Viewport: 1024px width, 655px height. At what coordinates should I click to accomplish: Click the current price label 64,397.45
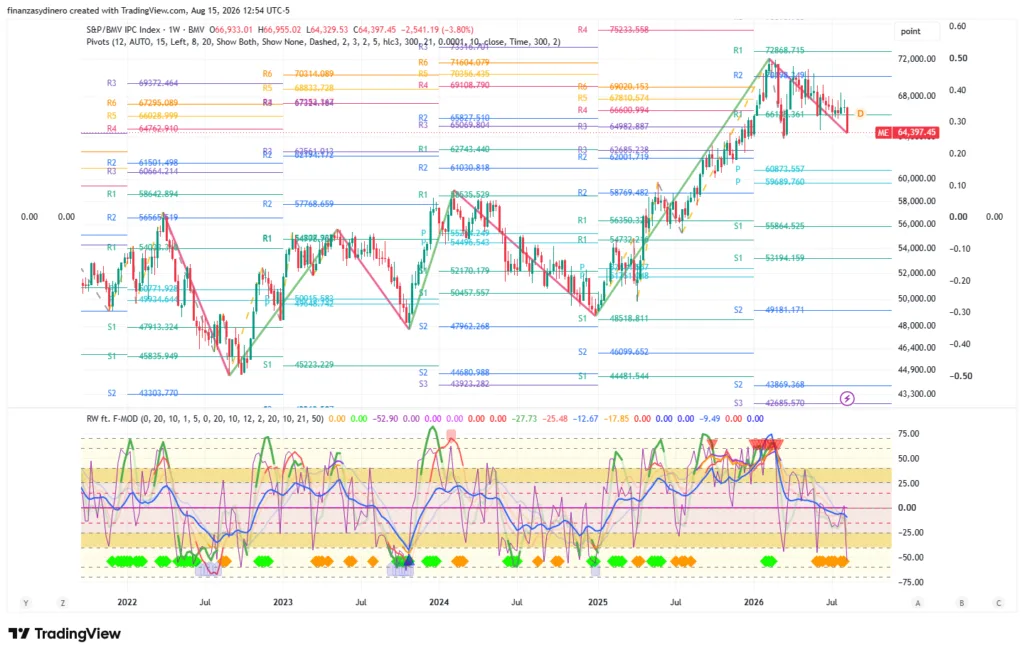[916, 133]
